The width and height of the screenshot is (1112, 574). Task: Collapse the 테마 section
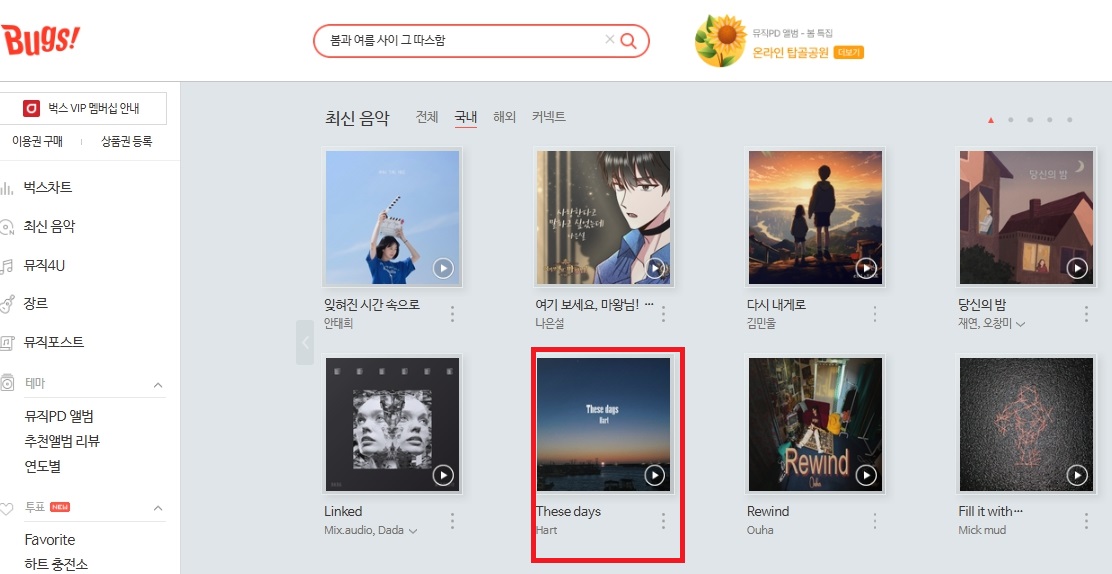(158, 385)
